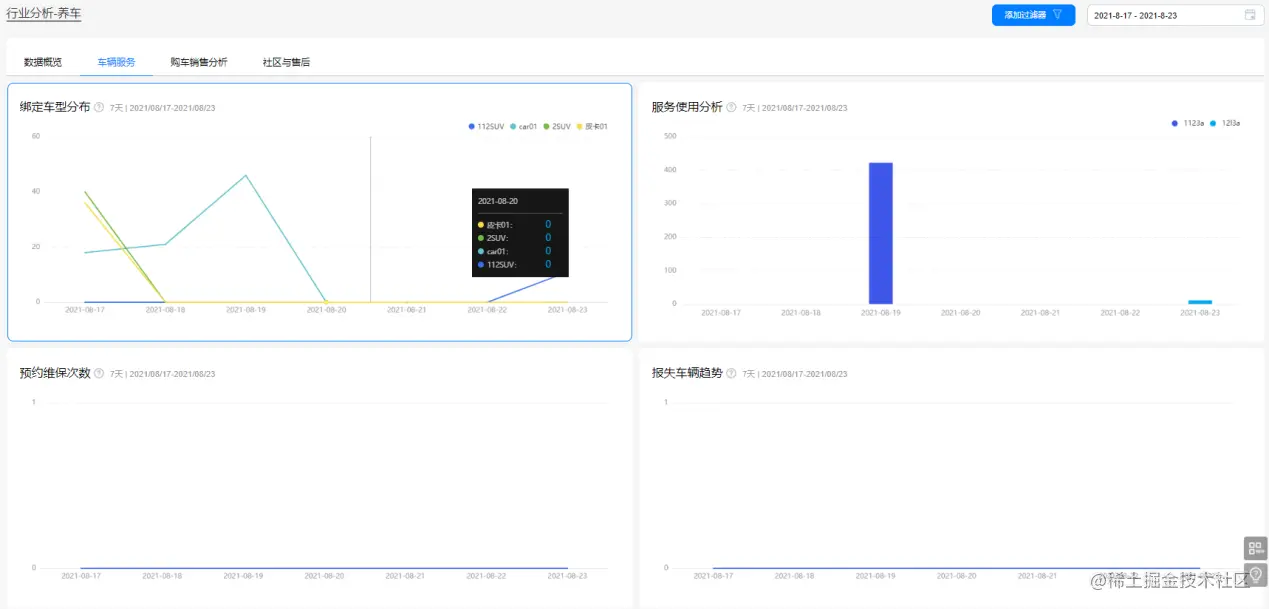The width and height of the screenshot is (1269, 609).
Task: Click help icon next to 绑定车型分布
Action: pos(99,107)
